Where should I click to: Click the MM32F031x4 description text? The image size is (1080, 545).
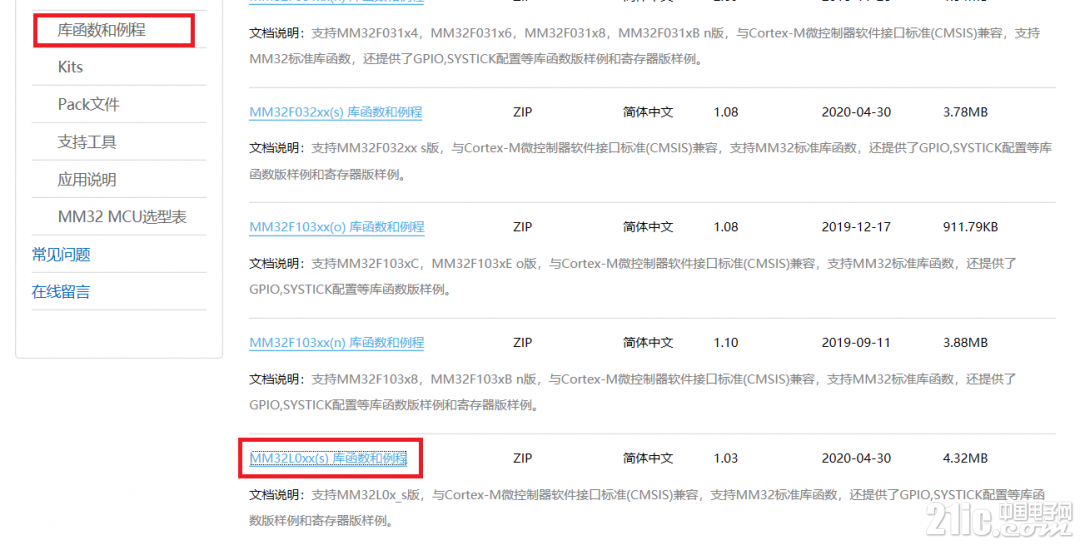pyautogui.click(x=645, y=45)
